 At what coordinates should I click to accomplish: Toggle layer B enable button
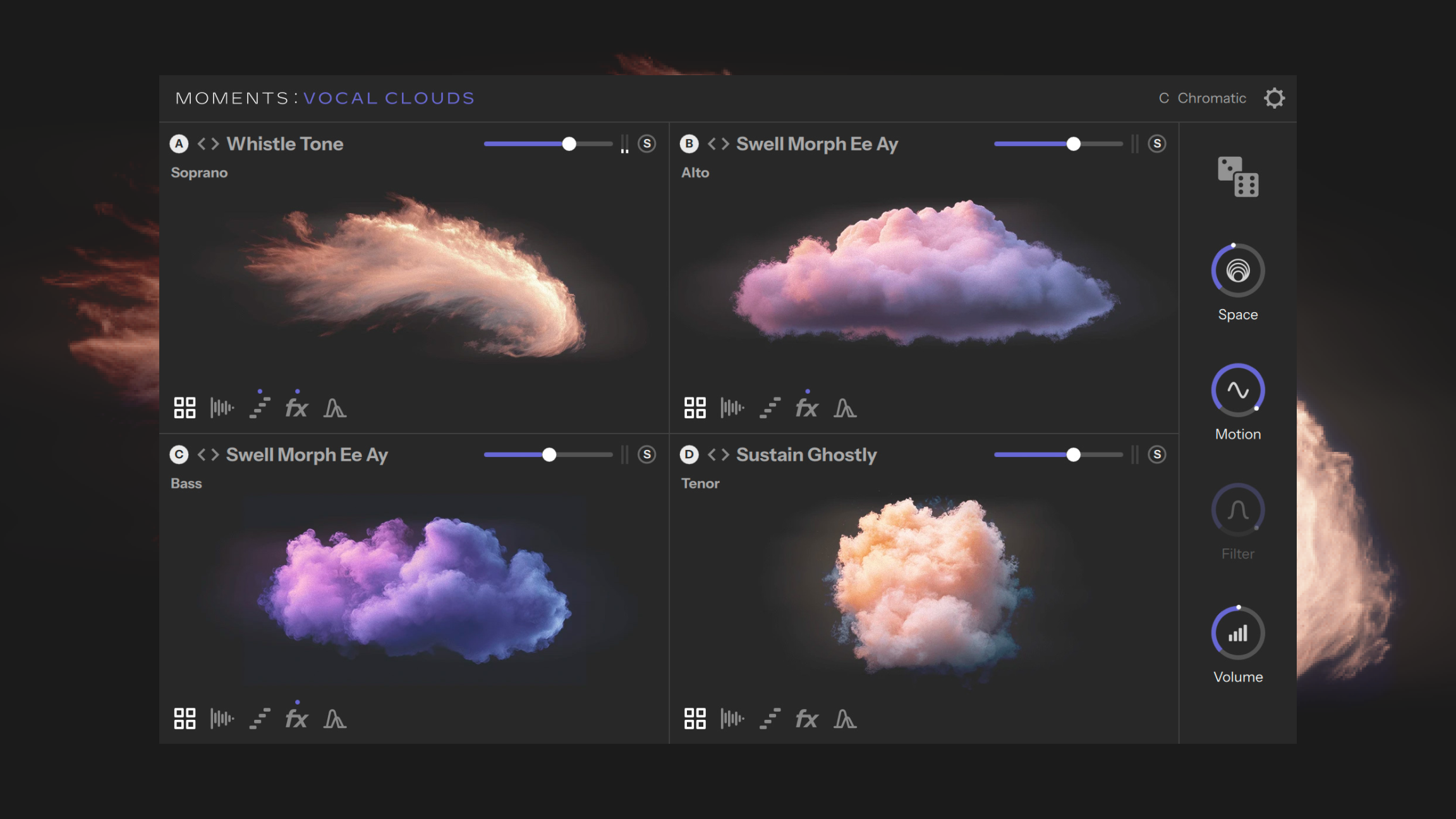[689, 144]
